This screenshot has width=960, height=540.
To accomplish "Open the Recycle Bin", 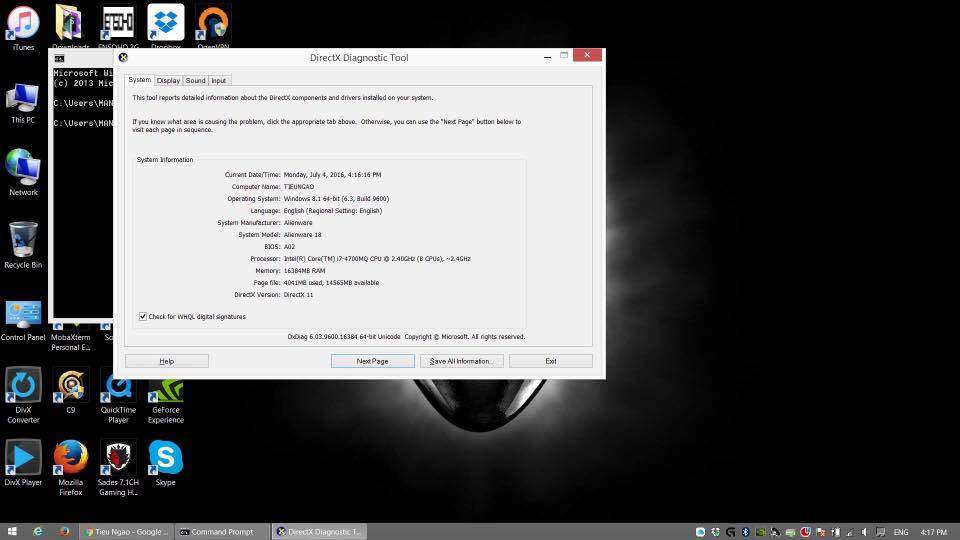I will [x=23, y=246].
